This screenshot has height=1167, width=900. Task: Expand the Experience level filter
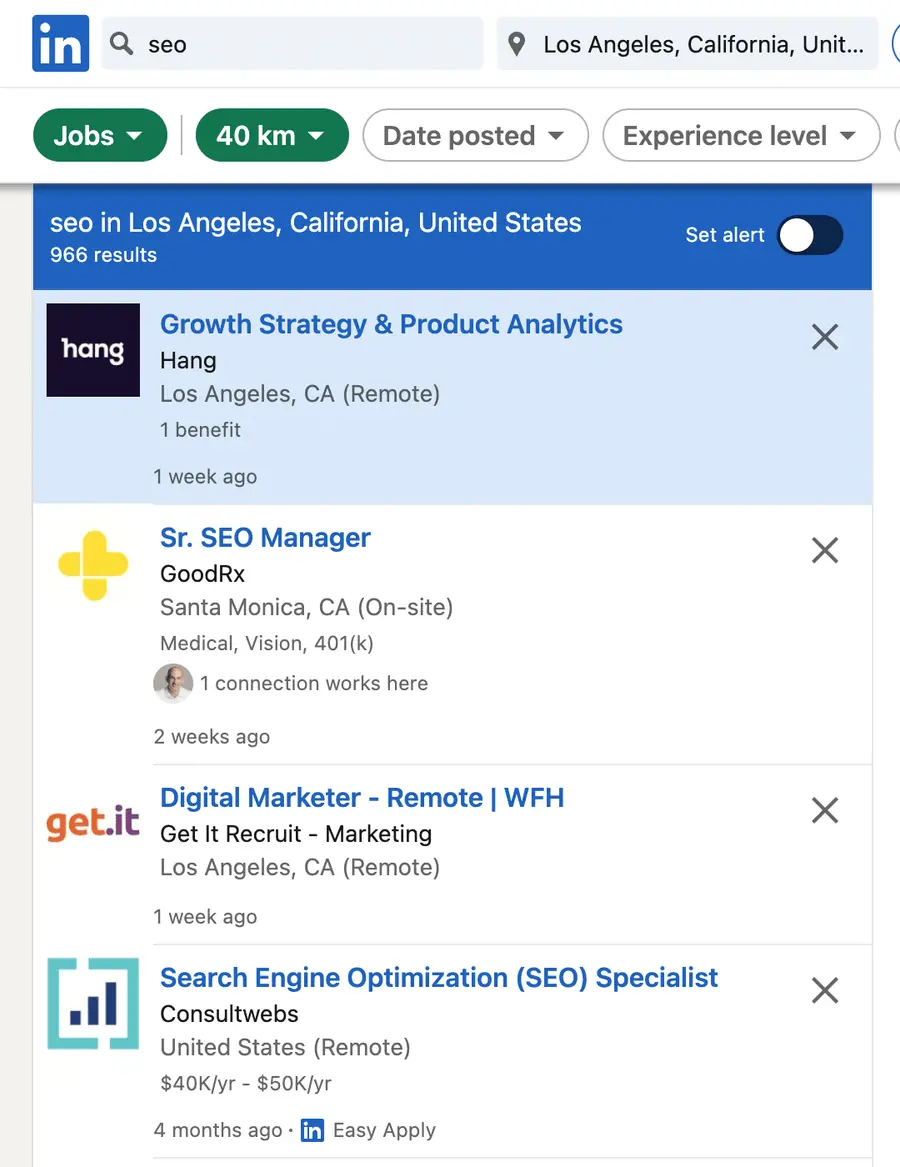[740, 135]
